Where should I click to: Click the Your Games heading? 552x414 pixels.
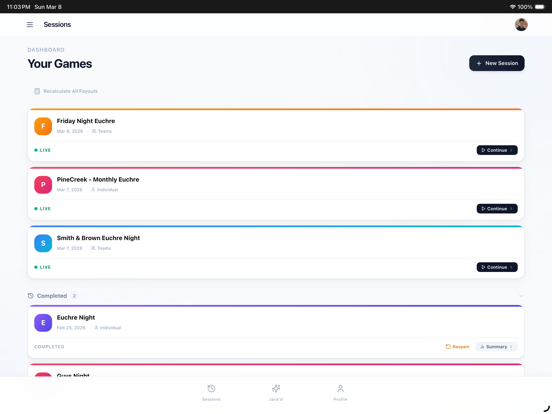[60, 64]
